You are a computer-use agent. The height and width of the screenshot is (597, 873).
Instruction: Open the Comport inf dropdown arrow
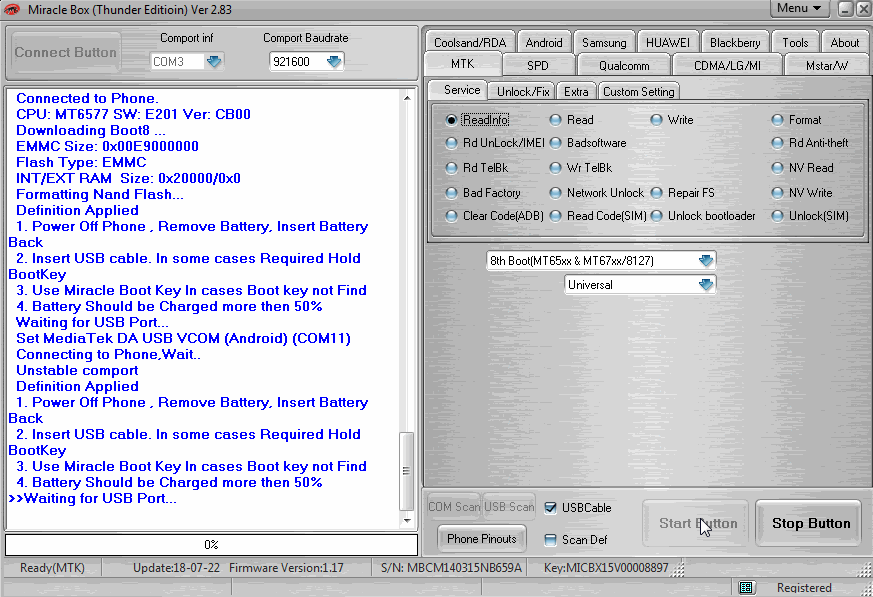click(214, 61)
